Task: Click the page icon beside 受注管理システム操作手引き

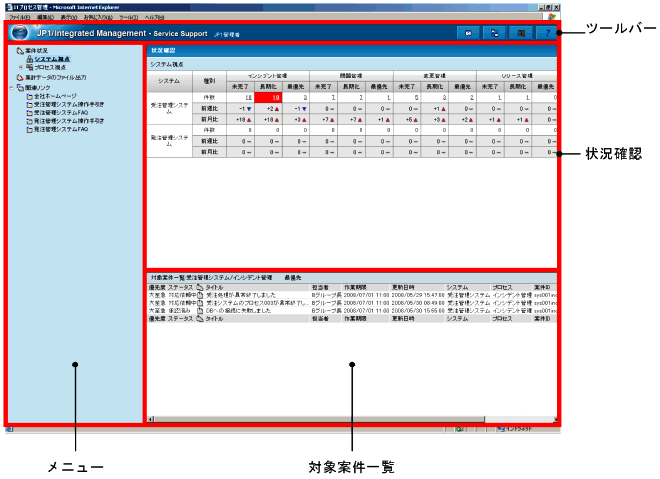Action: point(29,104)
